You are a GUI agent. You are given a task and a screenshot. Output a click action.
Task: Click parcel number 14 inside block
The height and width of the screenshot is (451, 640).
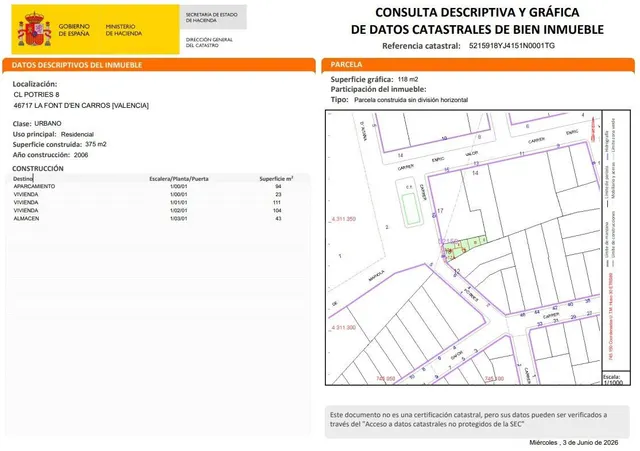pyautogui.click(x=475, y=173)
